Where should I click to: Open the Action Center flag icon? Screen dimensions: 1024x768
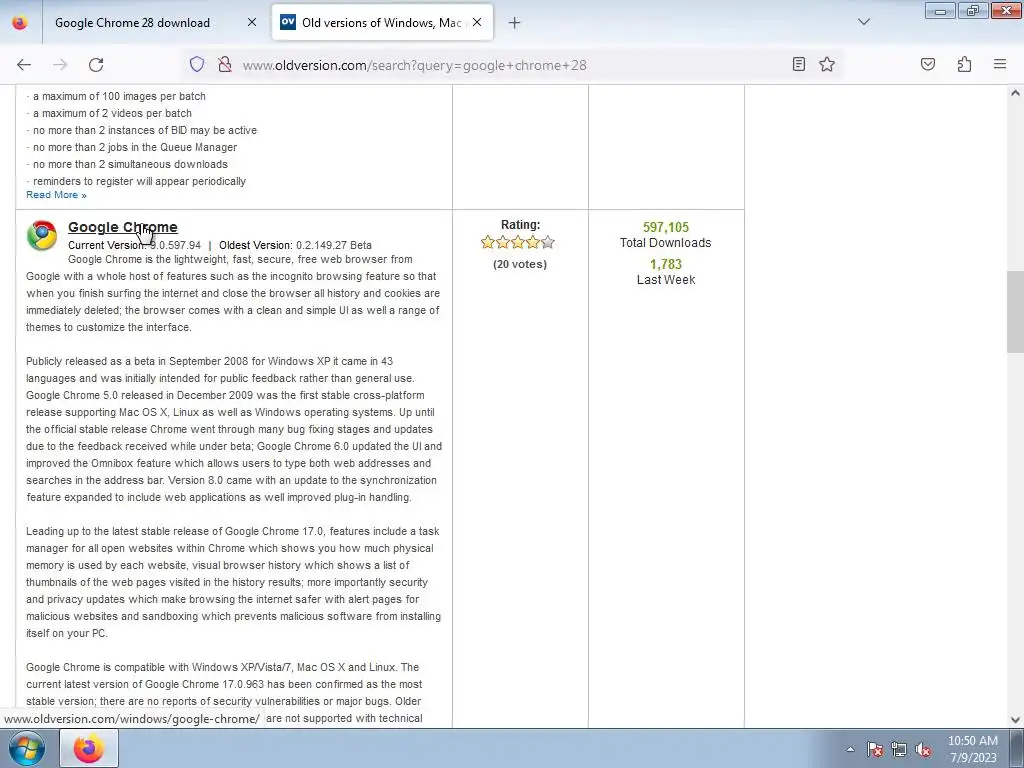click(x=875, y=749)
